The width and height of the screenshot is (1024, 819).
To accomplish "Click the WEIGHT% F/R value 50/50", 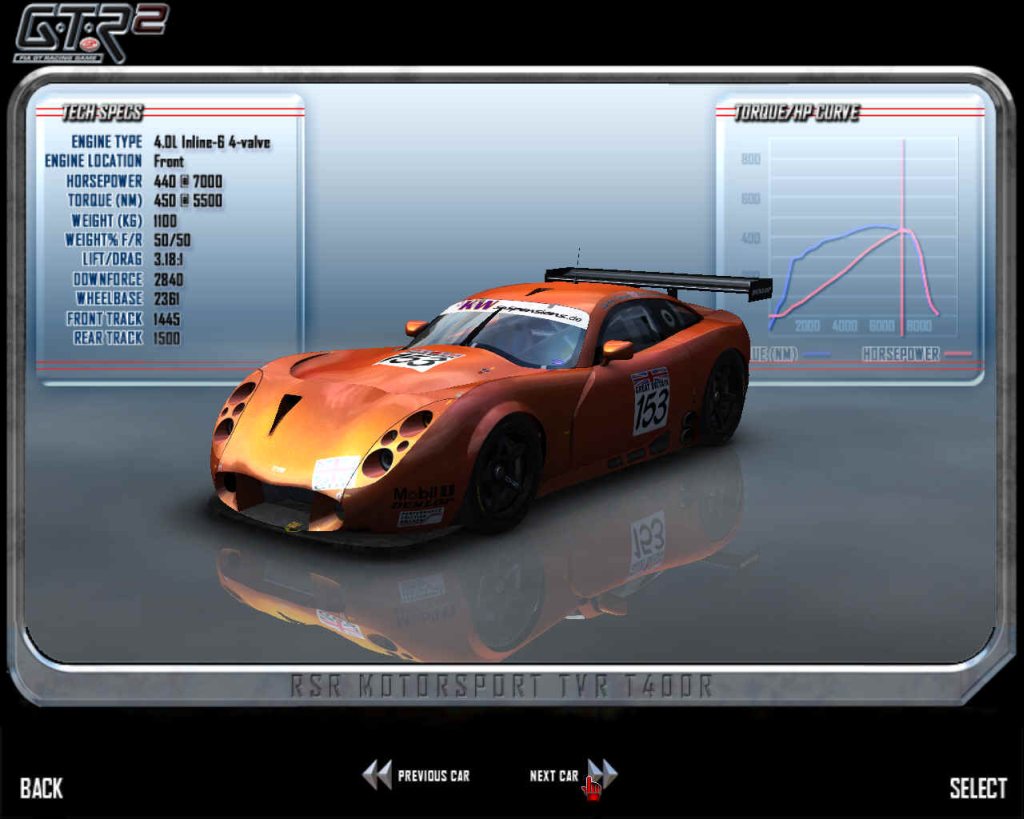I will (172, 240).
